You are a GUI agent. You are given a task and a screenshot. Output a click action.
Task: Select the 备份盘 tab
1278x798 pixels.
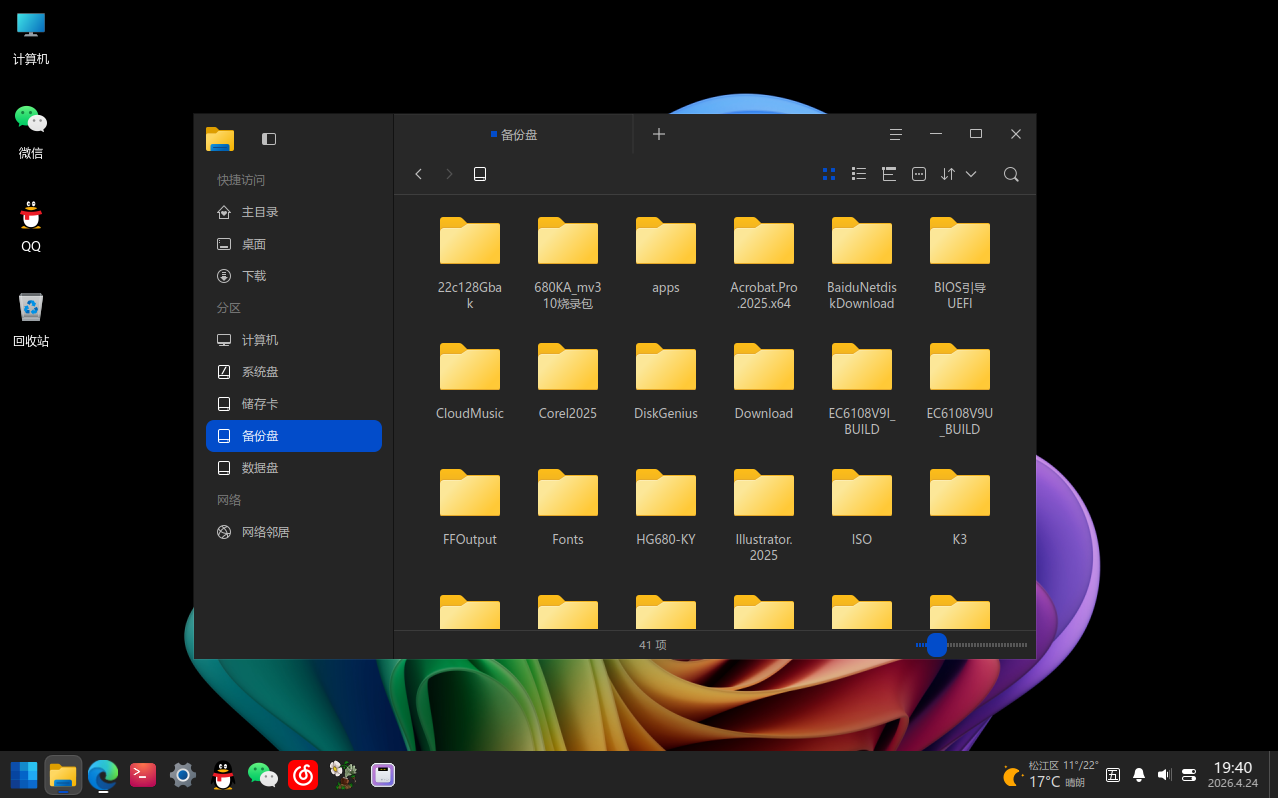(514, 134)
